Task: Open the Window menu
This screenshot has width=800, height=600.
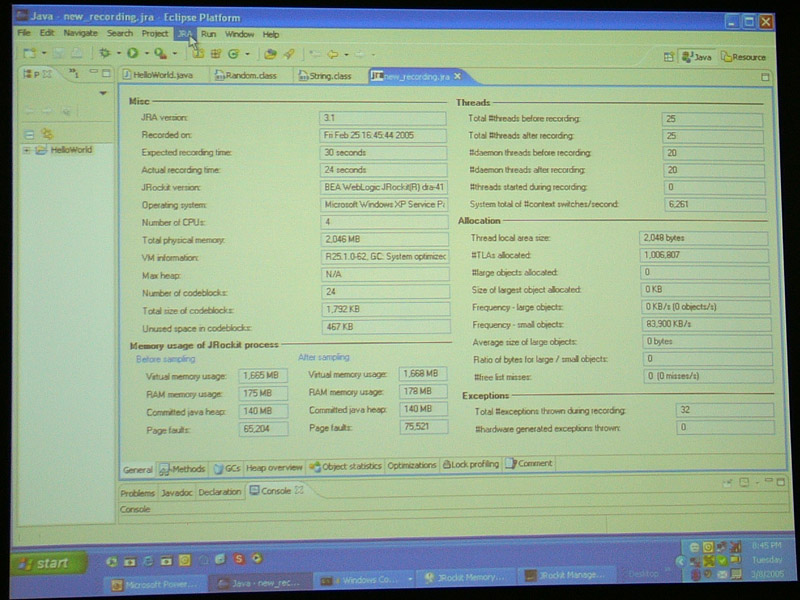Action: [239, 34]
